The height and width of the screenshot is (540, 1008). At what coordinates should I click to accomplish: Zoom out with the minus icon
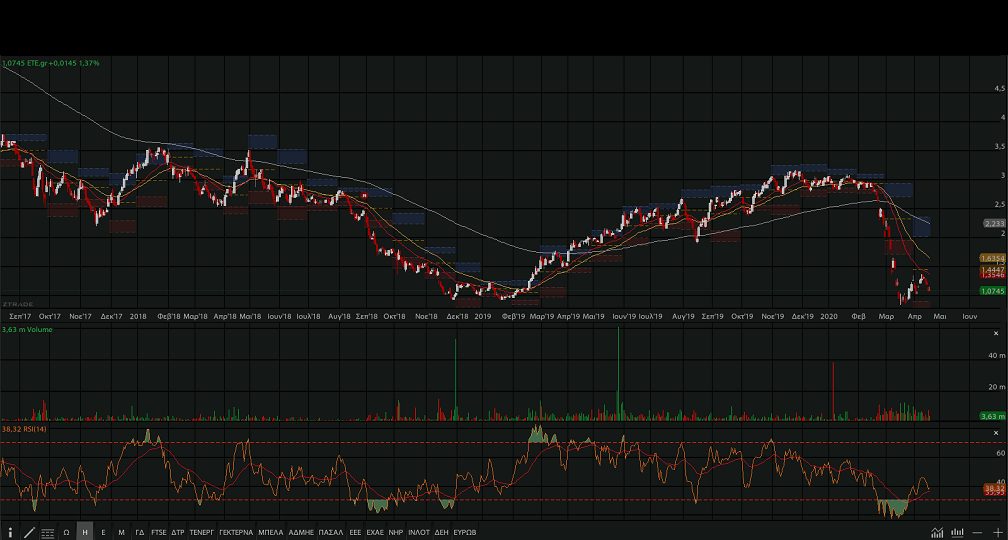tap(977, 532)
